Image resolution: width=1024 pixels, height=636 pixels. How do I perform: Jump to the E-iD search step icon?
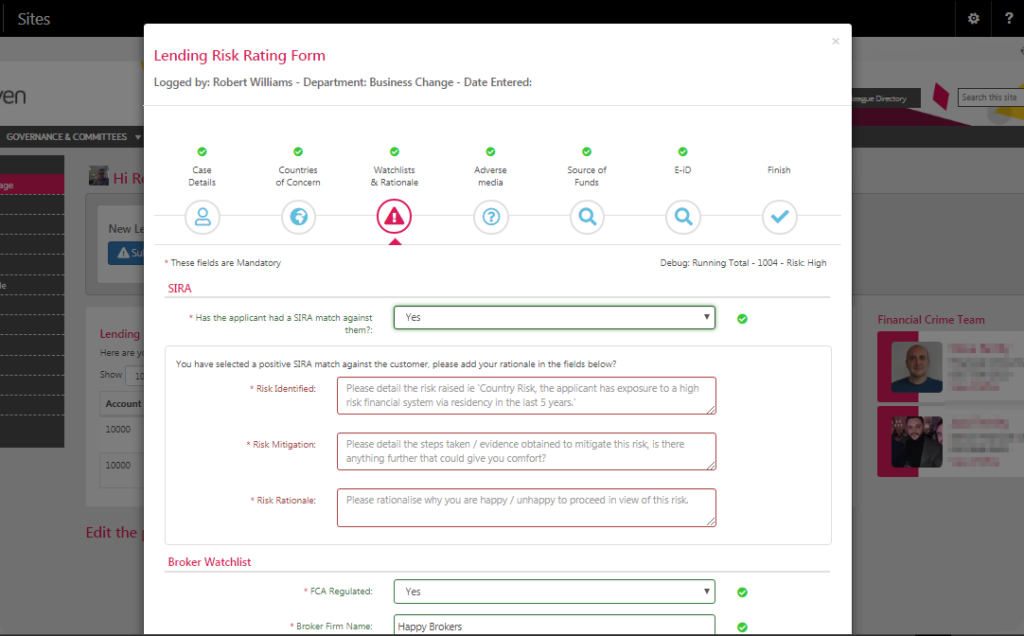click(683, 216)
